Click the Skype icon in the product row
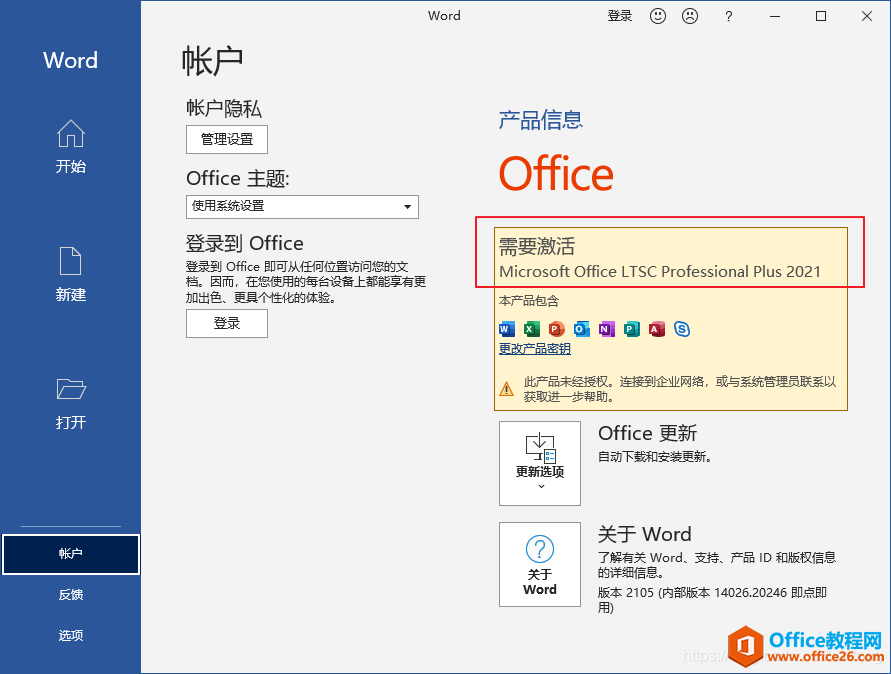Screen dimensions: 891x674 point(682,329)
